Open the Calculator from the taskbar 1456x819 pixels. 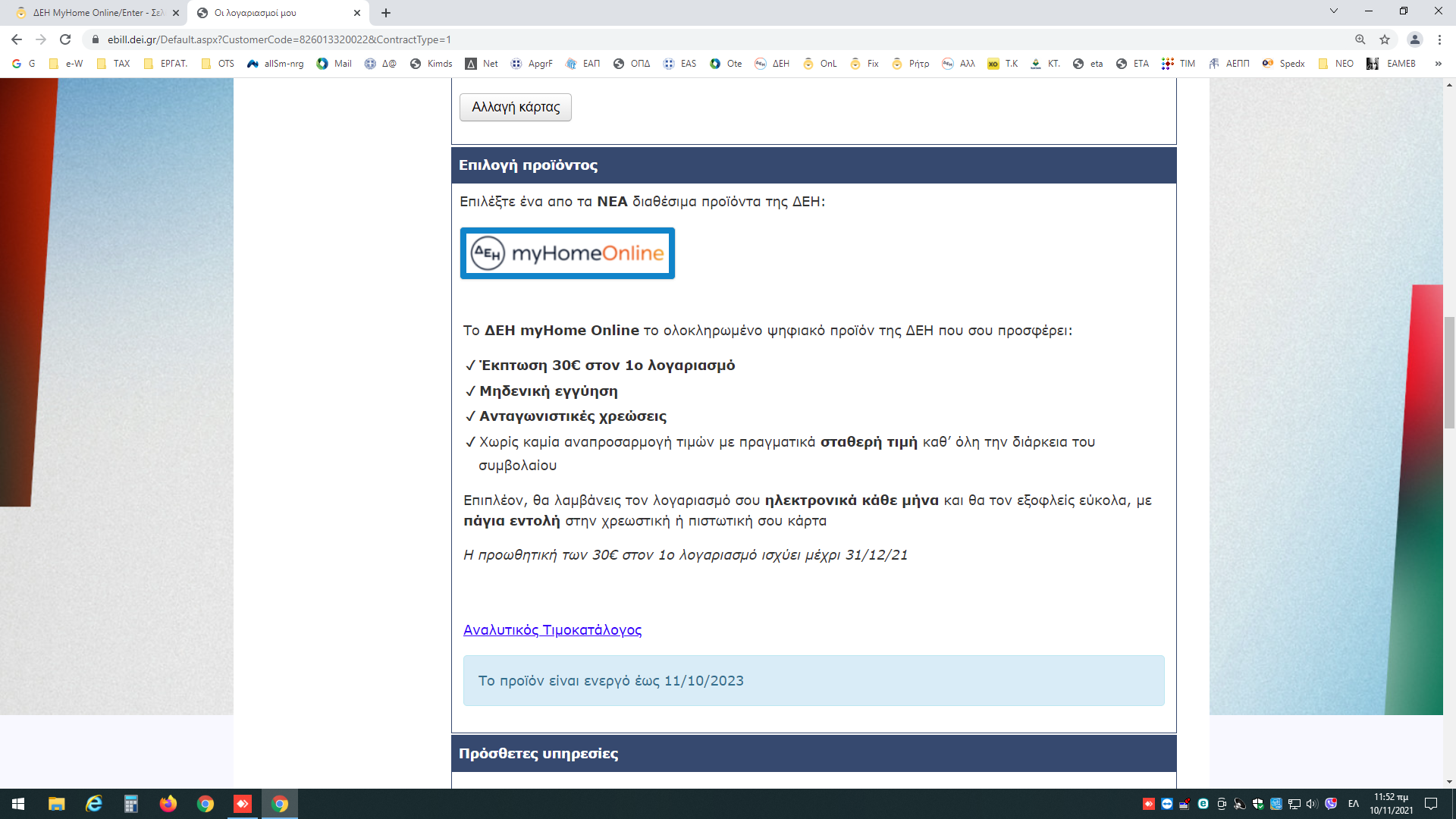(130, 804)
